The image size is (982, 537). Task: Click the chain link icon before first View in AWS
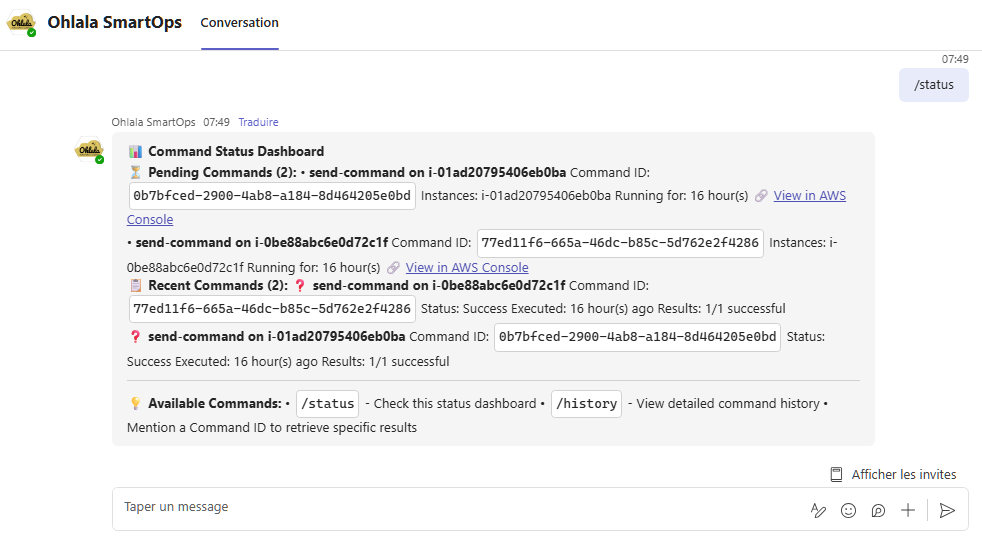(761, 196)
